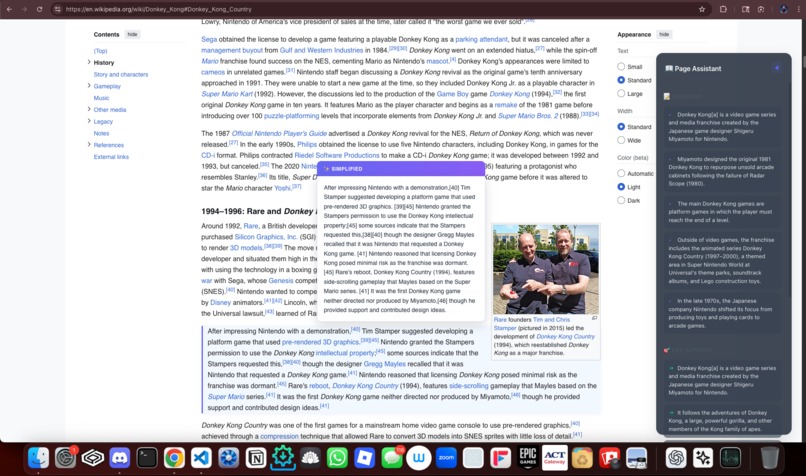Open the compression link in article
806x476 pixels.
(279, 436)
